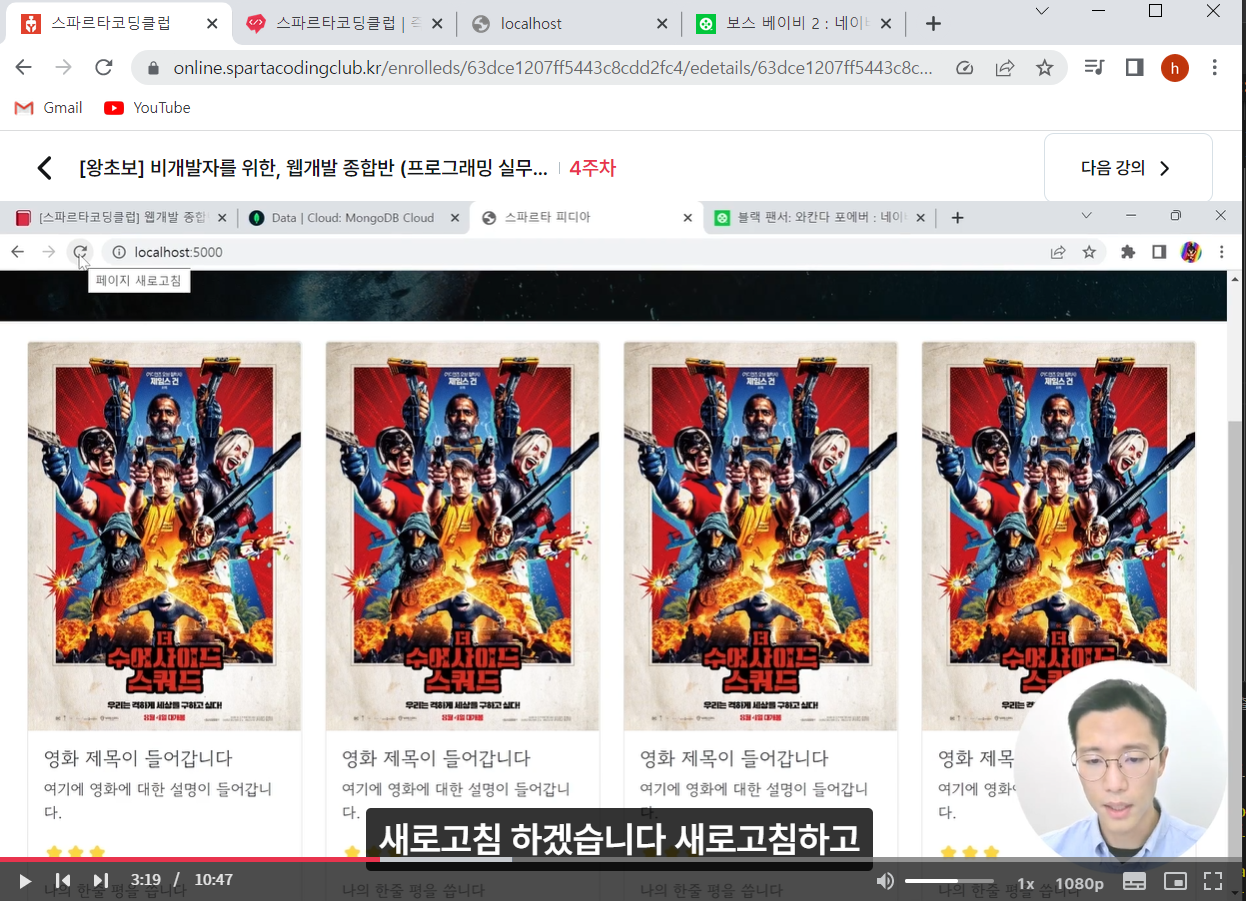Open the page performance gauge icon
This screenshot has width=1246, height=901.
click(x=964, y=68)
